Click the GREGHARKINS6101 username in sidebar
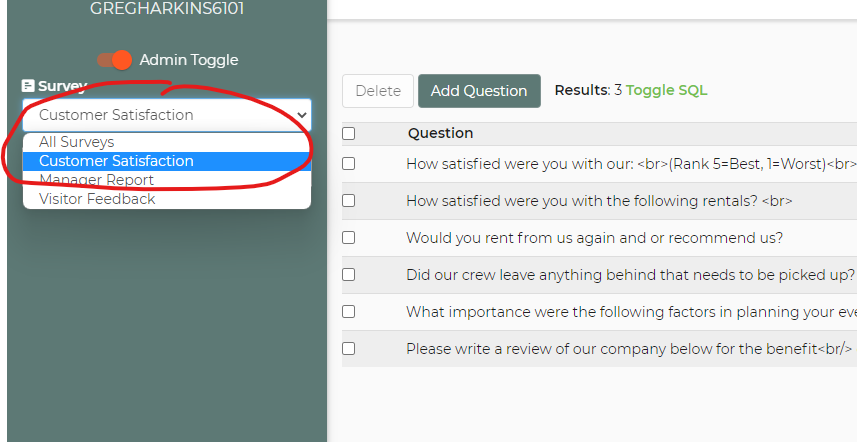Viewport: 857px width, 442px height. (167, 9)
